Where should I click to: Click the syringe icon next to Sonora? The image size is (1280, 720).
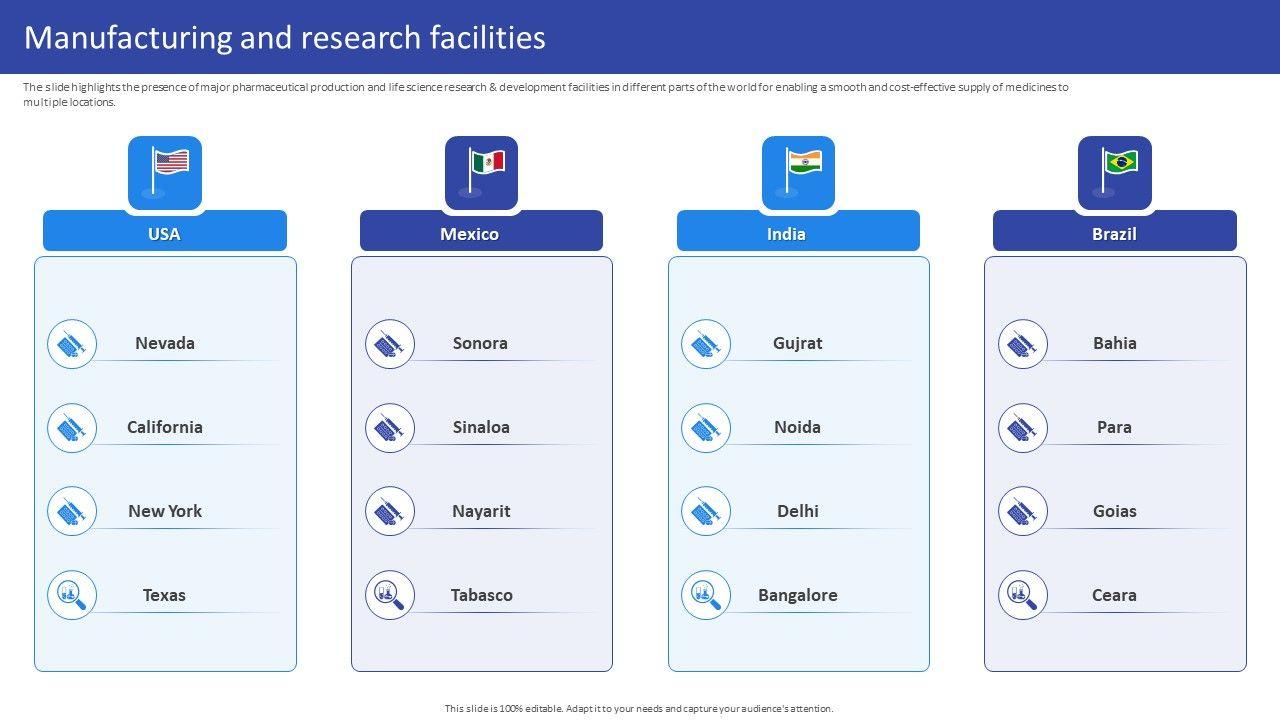point(389,344)
